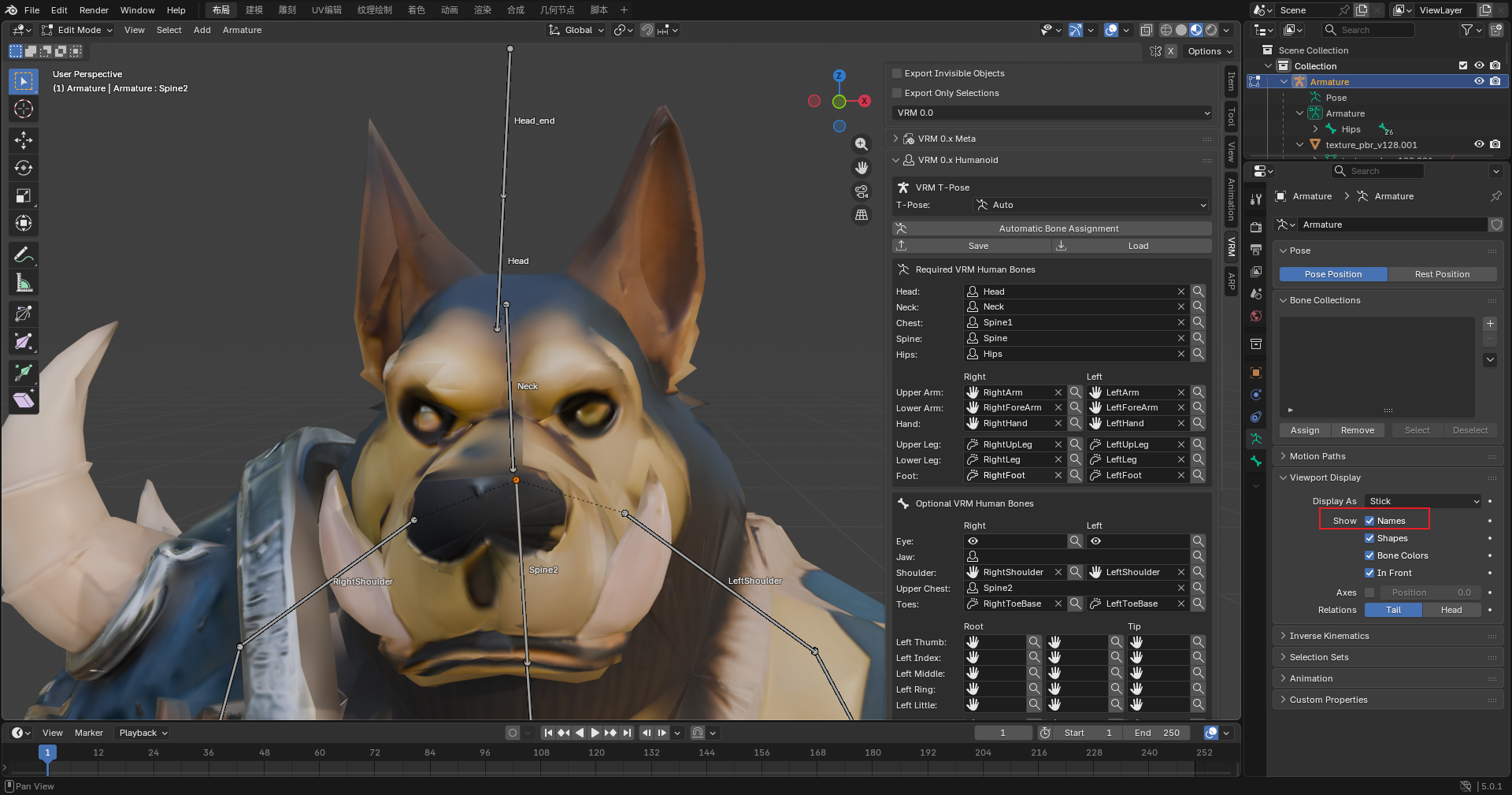Choose the Shear tool
Screen dimensions: 1512x795
(24, 399)
